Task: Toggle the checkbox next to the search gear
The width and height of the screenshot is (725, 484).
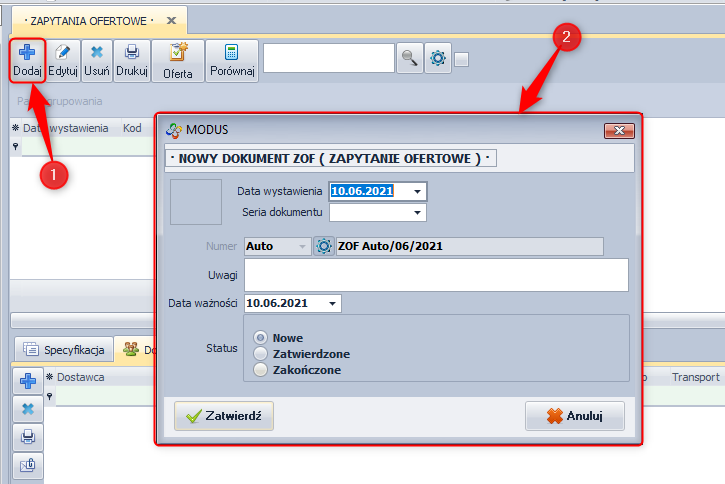Action: [461, 59]
